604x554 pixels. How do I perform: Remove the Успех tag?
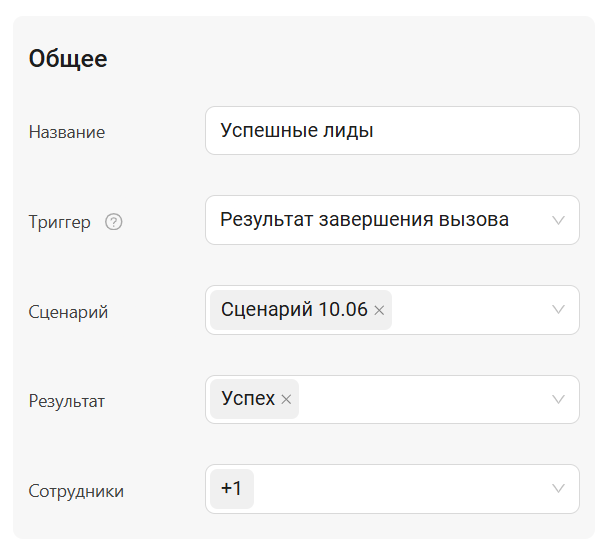(x=286, y=400)
